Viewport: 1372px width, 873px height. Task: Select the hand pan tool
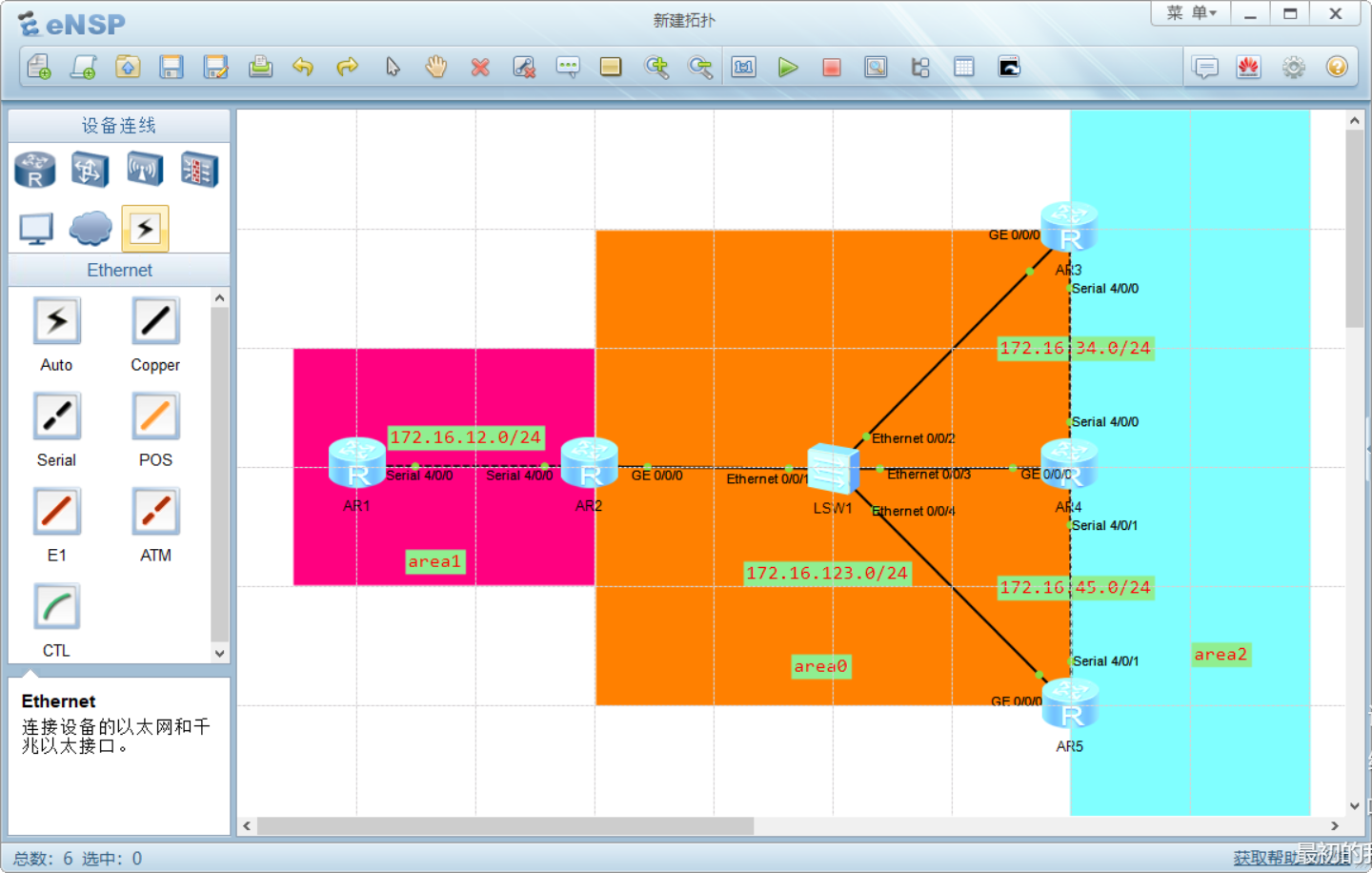point(436,67)
